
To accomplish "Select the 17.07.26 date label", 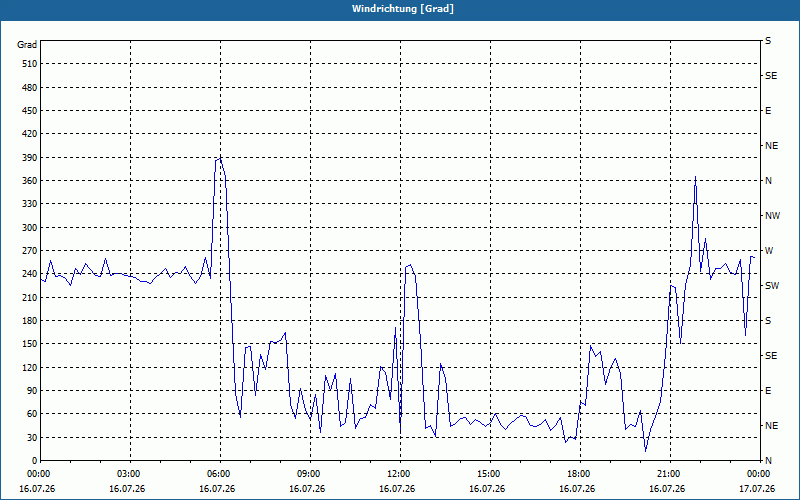I will point(757,489).
